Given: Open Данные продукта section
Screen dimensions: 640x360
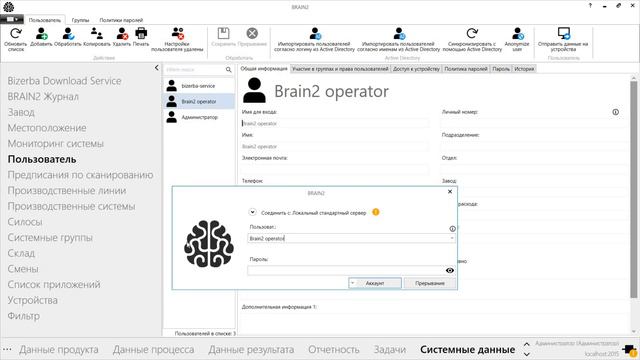Looking at the screenshot, I should coord(58,350).
